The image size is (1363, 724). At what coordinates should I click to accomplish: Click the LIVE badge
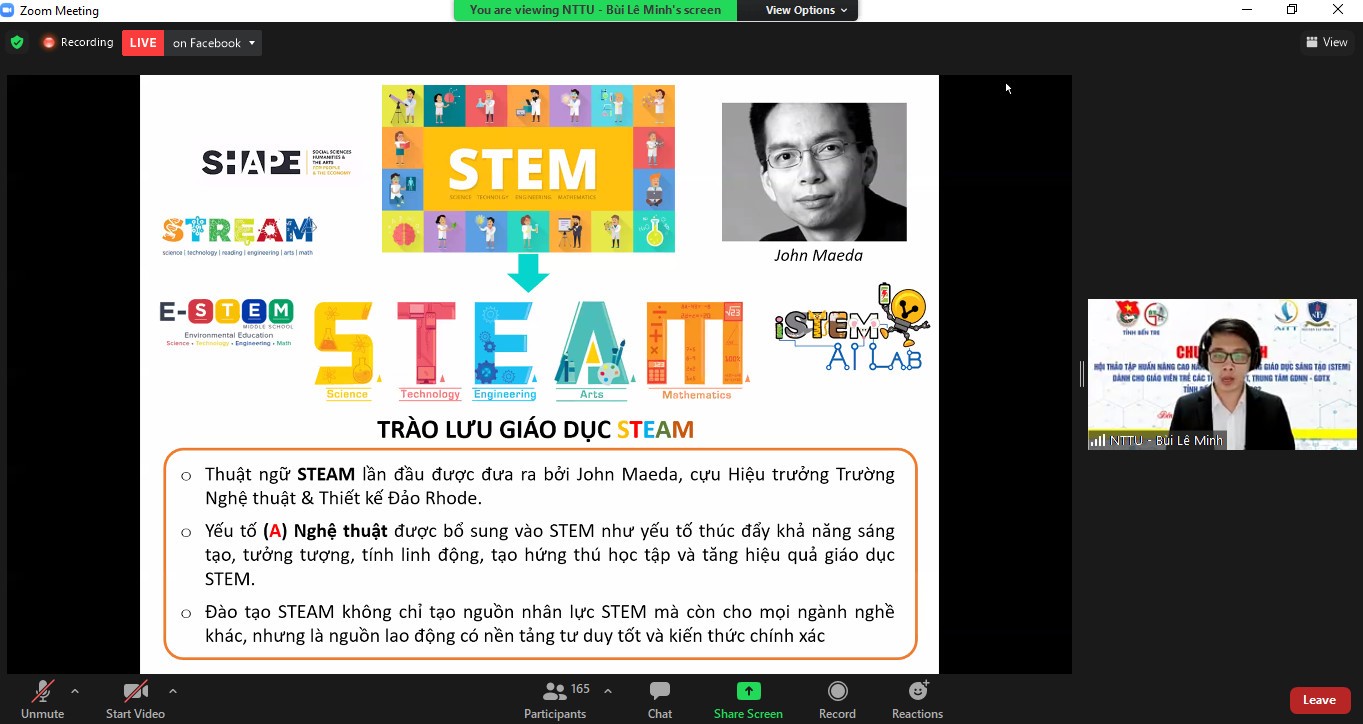(143, 43)
